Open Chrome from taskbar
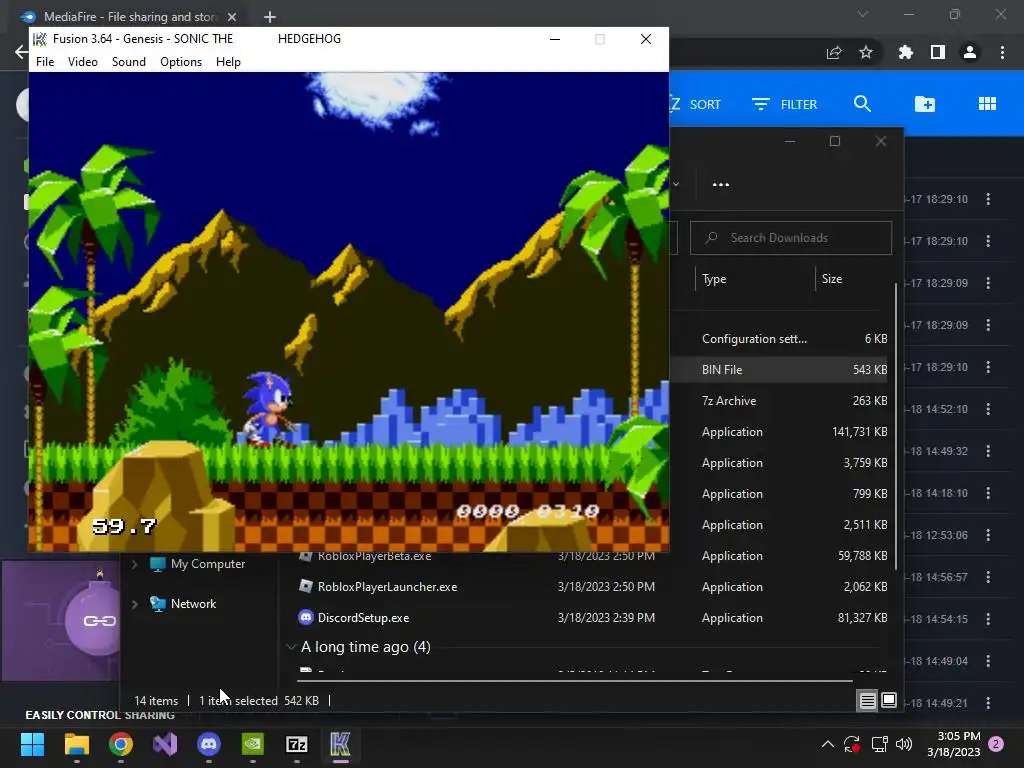Screen dimensions: 1024x768 [121, 744]
